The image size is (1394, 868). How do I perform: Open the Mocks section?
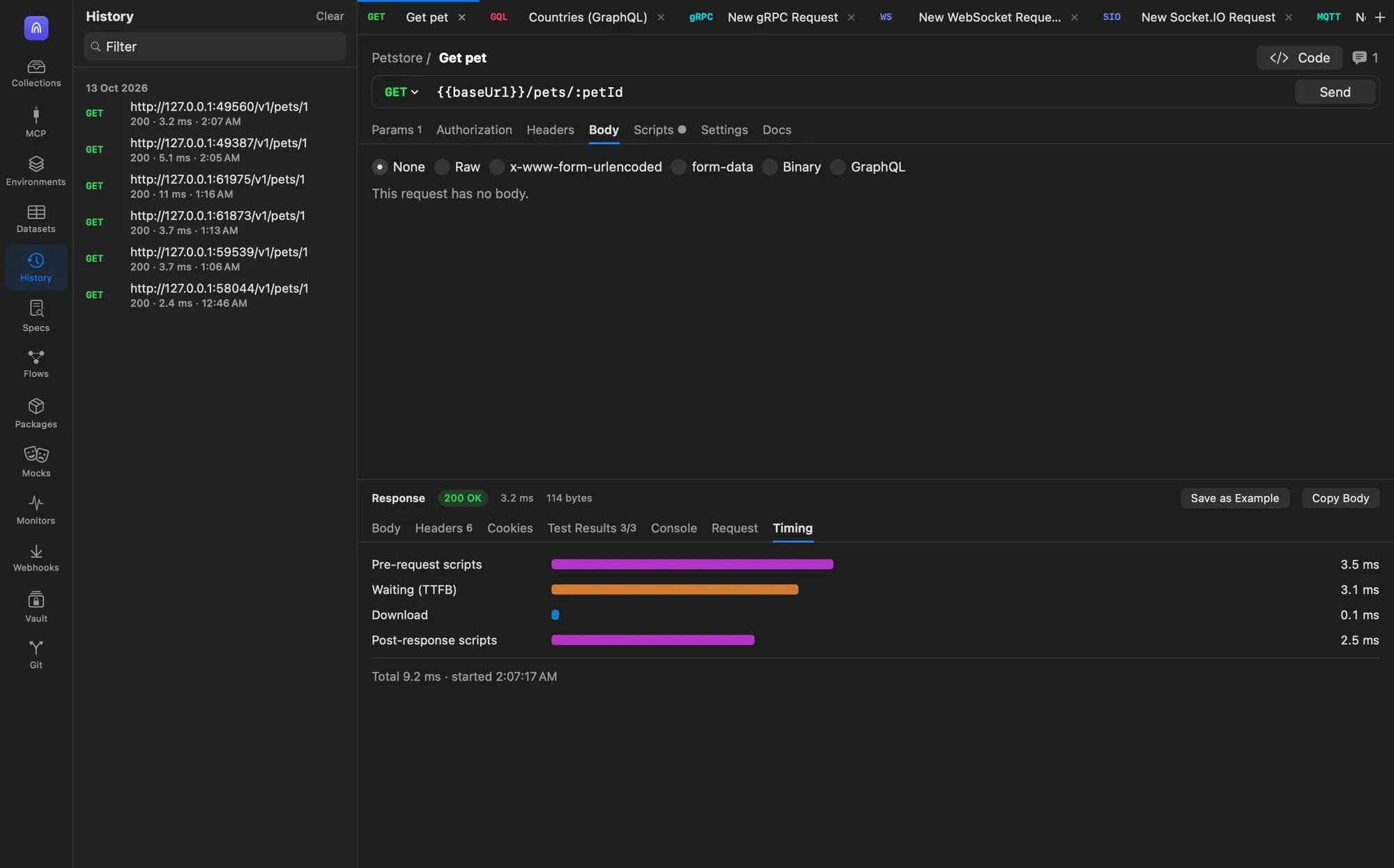[x=36, y=462]
